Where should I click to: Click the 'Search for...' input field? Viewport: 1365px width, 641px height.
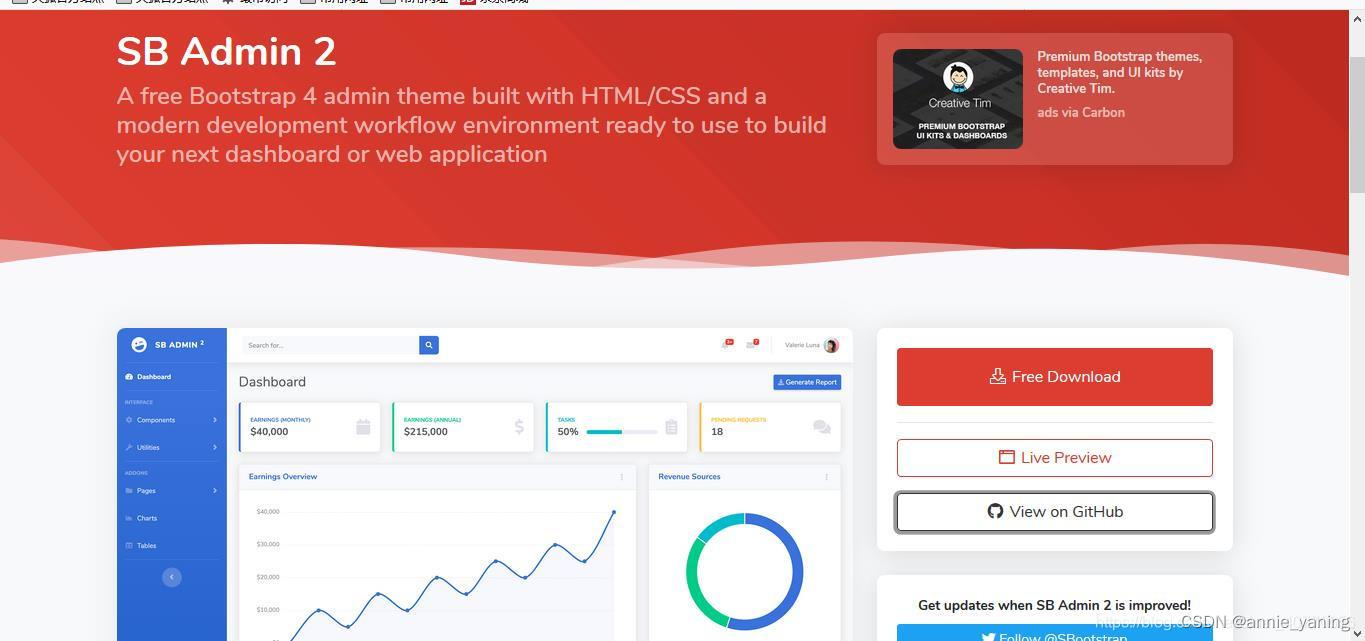pyautogui.click(x=330, y=345)
